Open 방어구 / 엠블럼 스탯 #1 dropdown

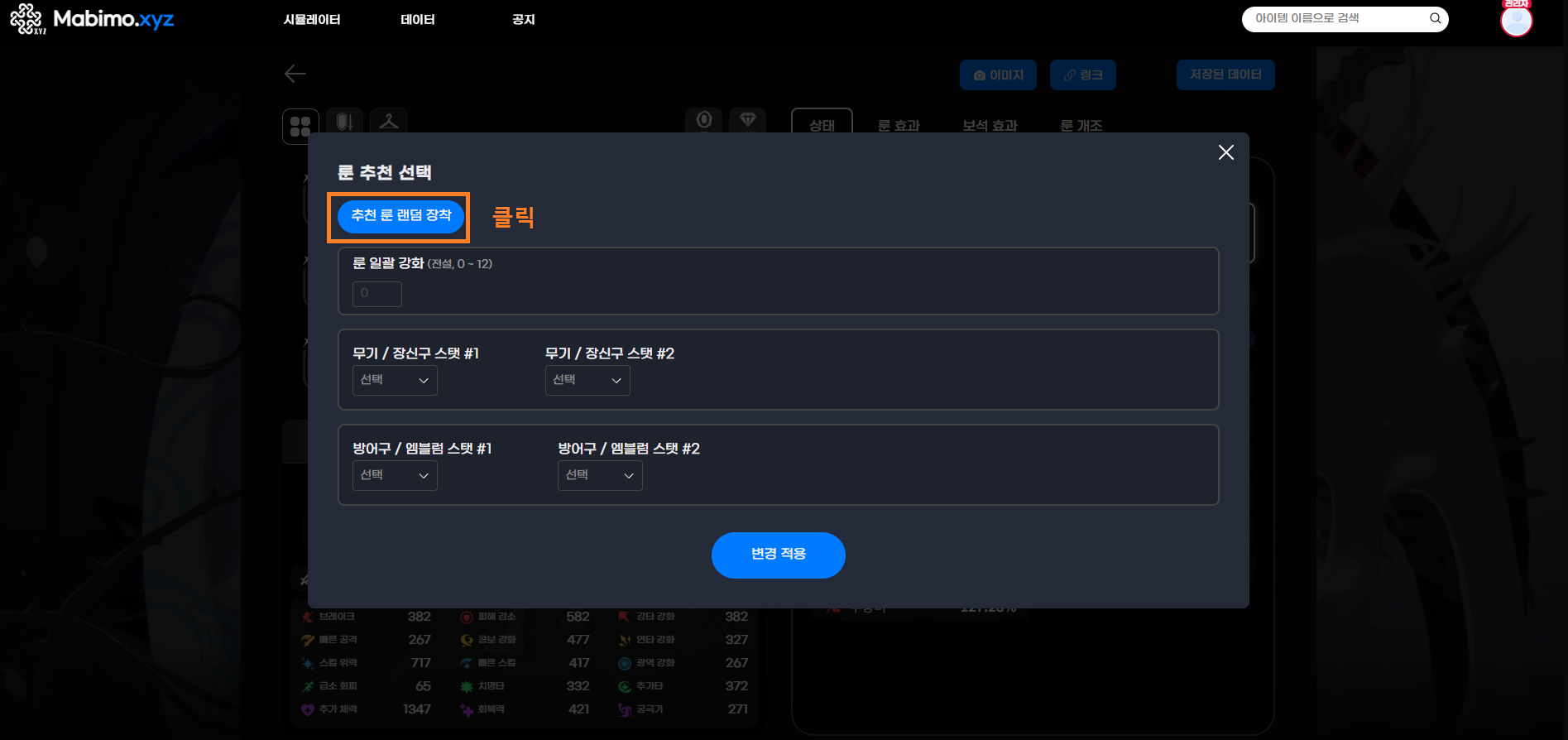tap(395, 475)
